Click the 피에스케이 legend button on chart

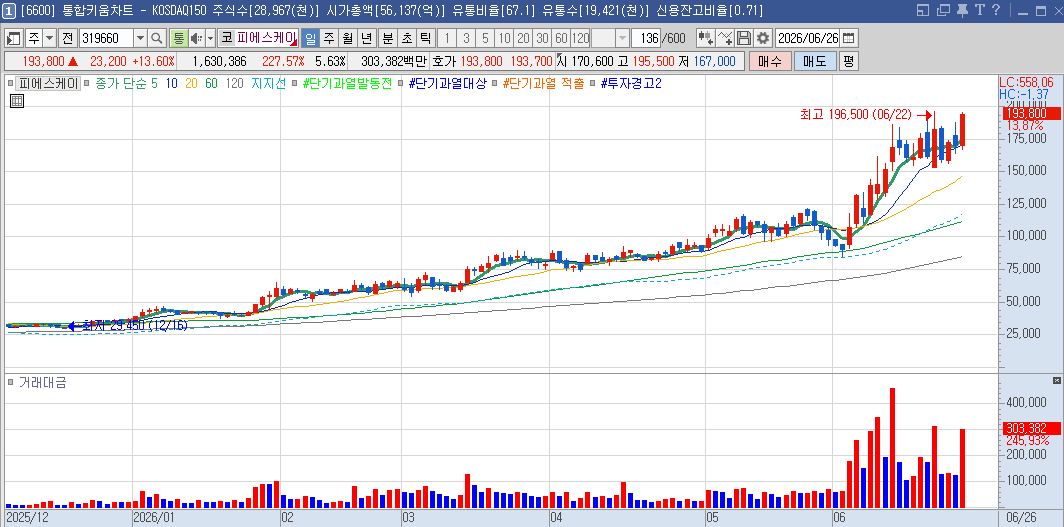point(48,84)
